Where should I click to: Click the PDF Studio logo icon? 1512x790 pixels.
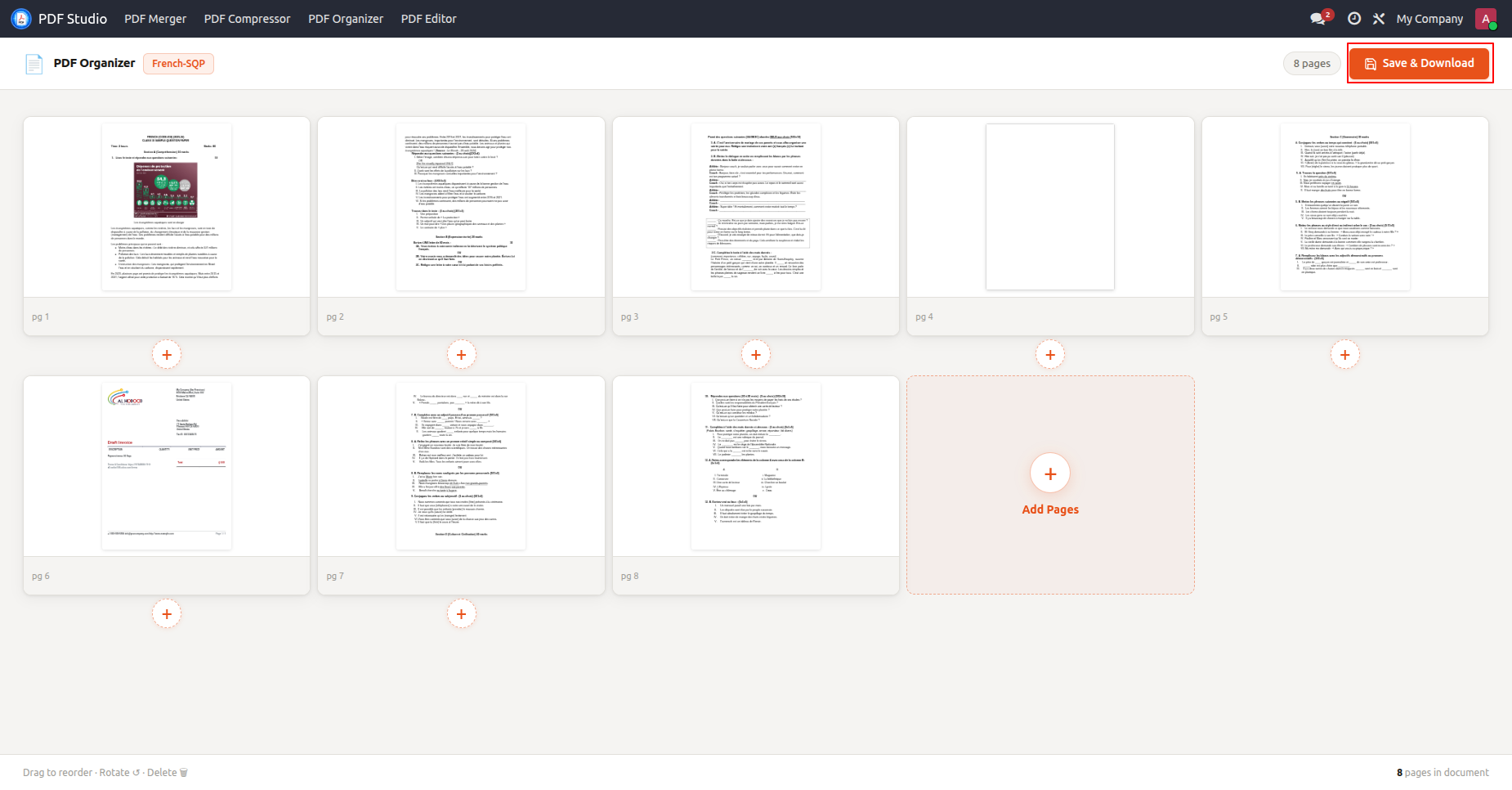pos(21,18)
